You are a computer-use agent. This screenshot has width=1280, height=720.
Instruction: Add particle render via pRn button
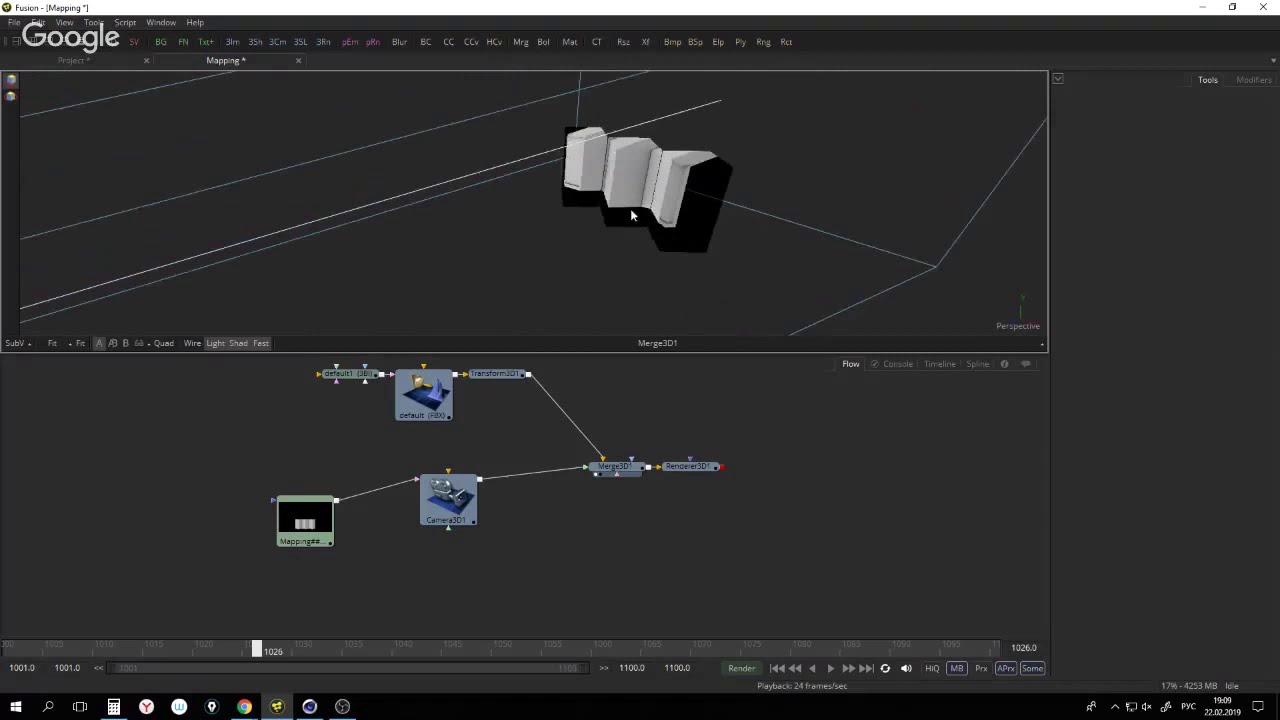coord(373,42)
